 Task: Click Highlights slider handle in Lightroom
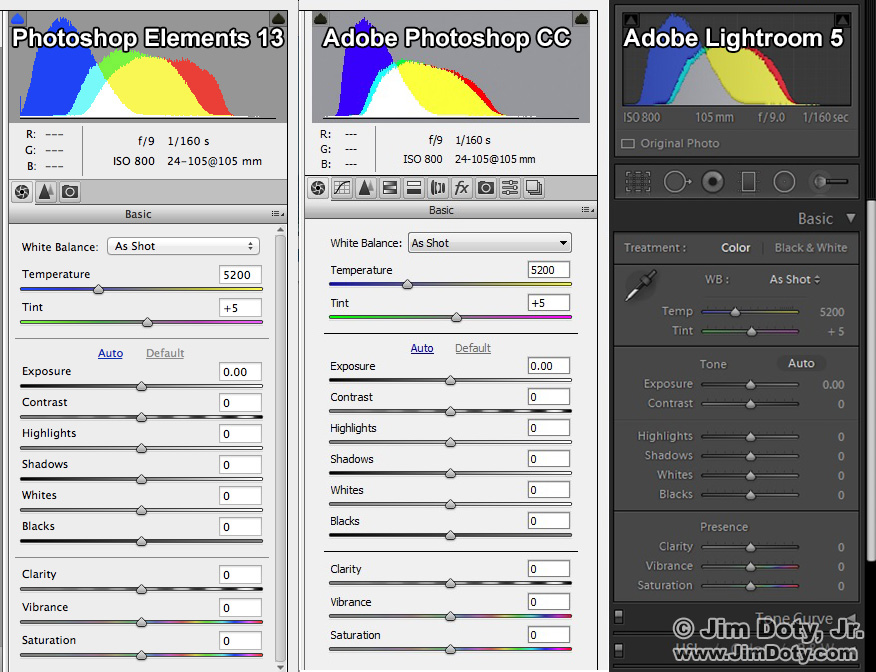point(751,437)
